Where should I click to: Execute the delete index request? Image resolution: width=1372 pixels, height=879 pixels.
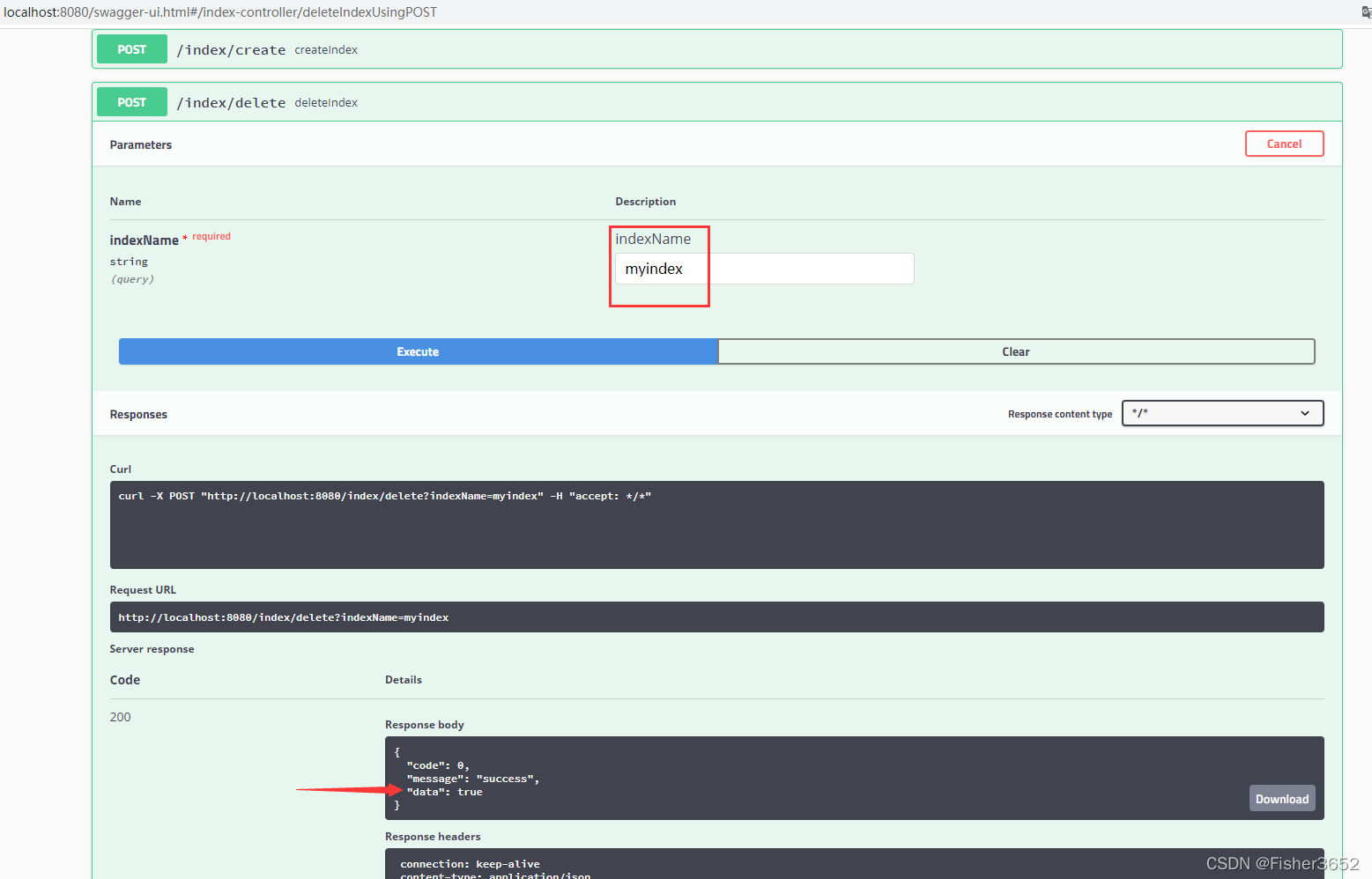click(x=418, y=351)
